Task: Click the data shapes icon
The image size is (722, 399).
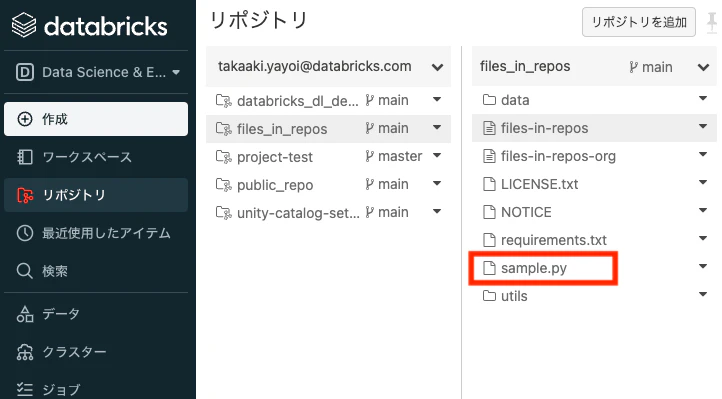Action: tap(25, 314)
